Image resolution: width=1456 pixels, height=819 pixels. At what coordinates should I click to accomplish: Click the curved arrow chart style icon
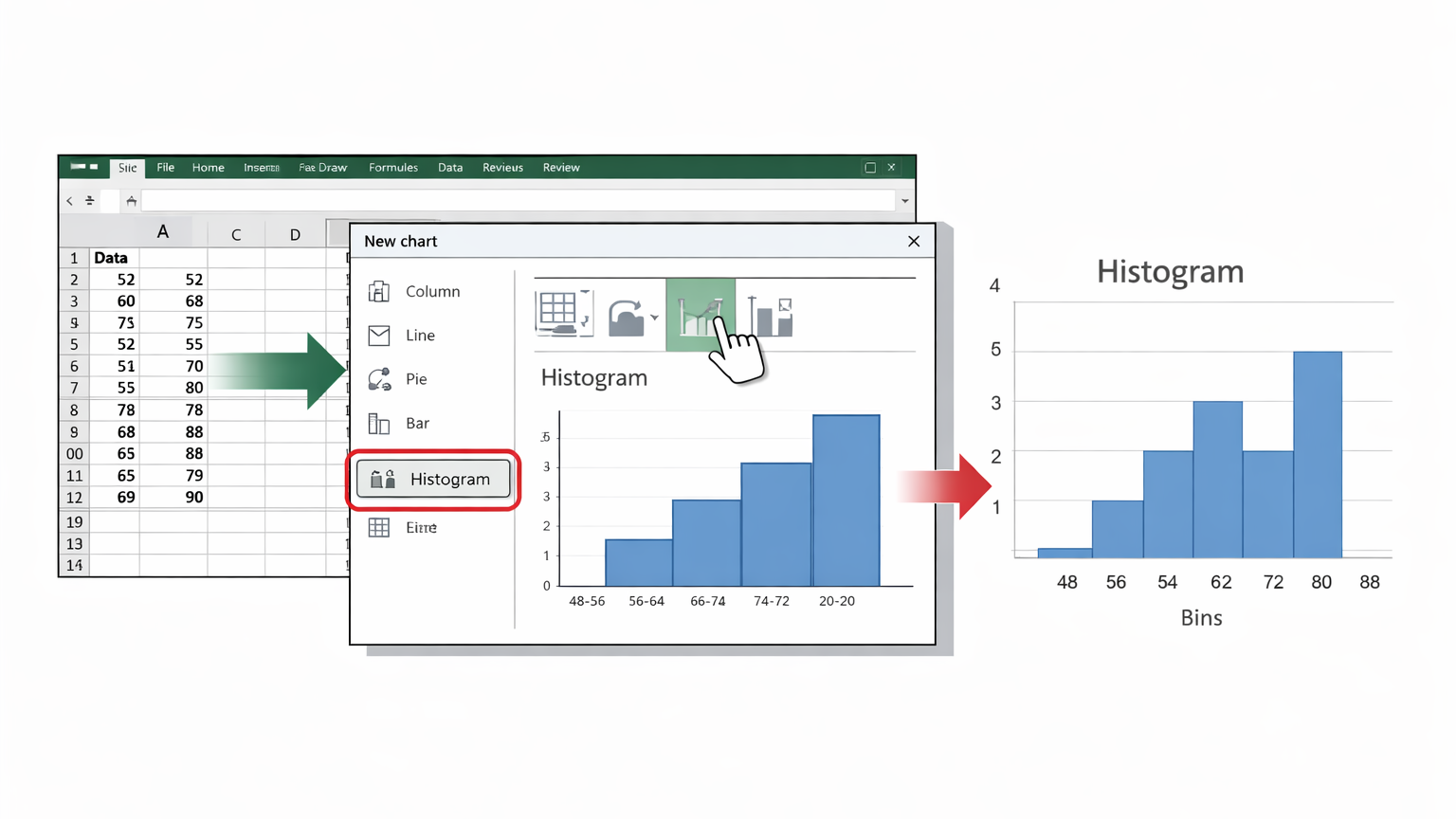[626, 317]
